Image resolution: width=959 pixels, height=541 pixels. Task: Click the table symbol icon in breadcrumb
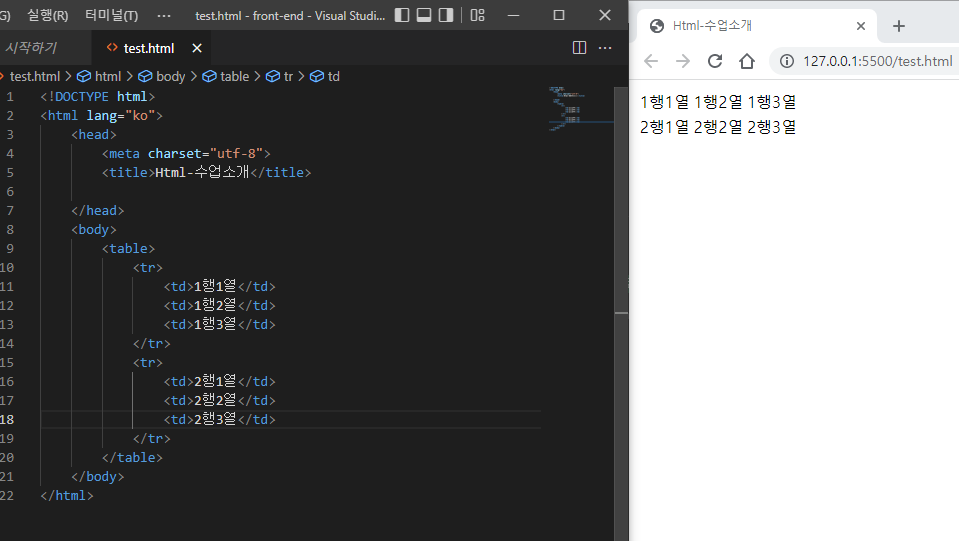[x=209, y=76]
